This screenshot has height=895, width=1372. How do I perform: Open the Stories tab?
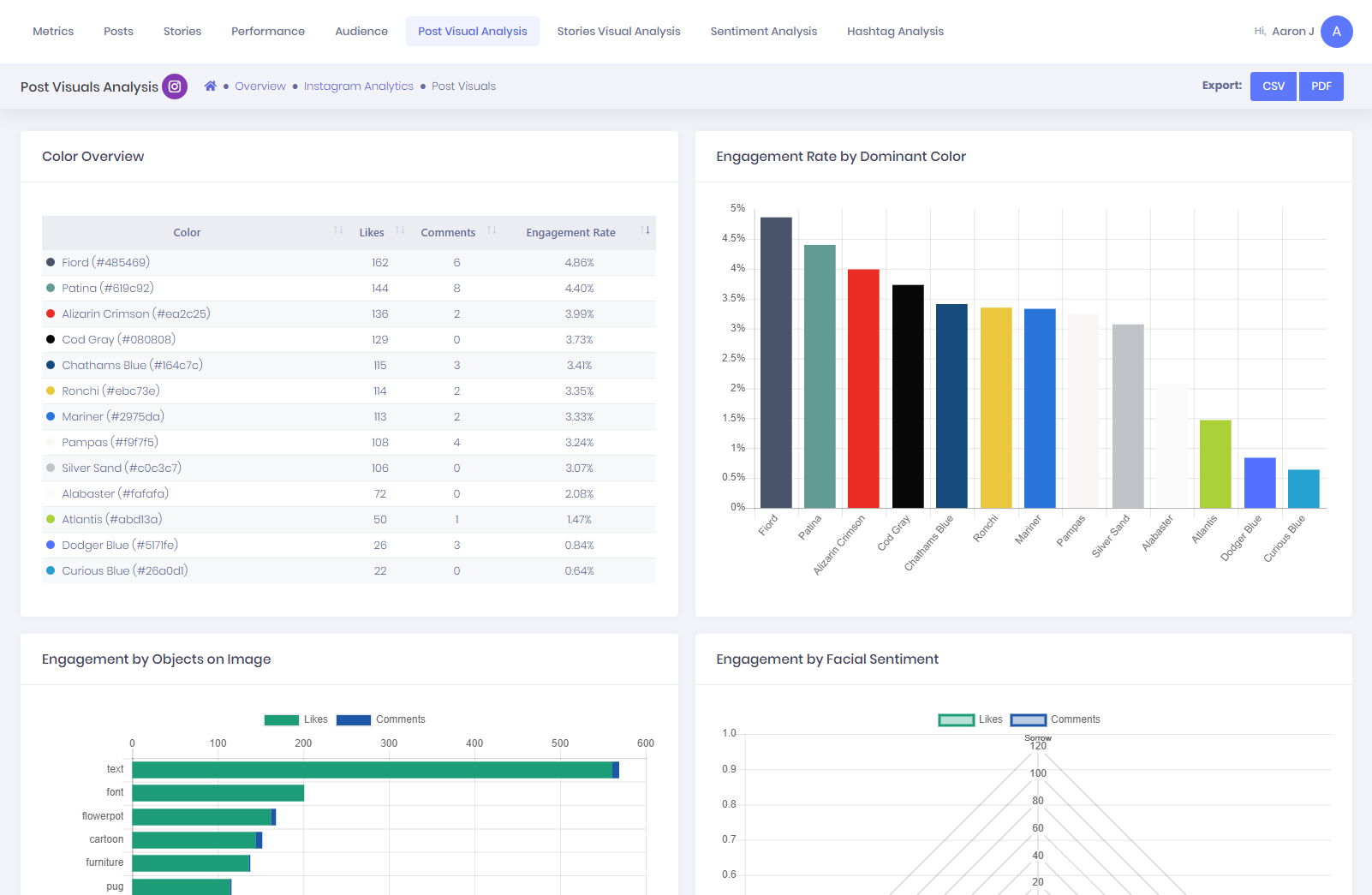(x=182, y=32)
